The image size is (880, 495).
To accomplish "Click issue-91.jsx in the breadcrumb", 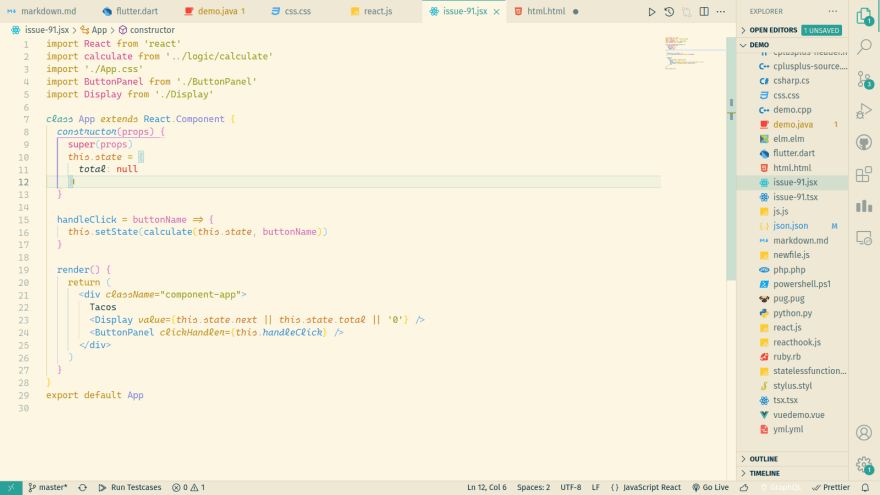I will click(x=40, y=30).
